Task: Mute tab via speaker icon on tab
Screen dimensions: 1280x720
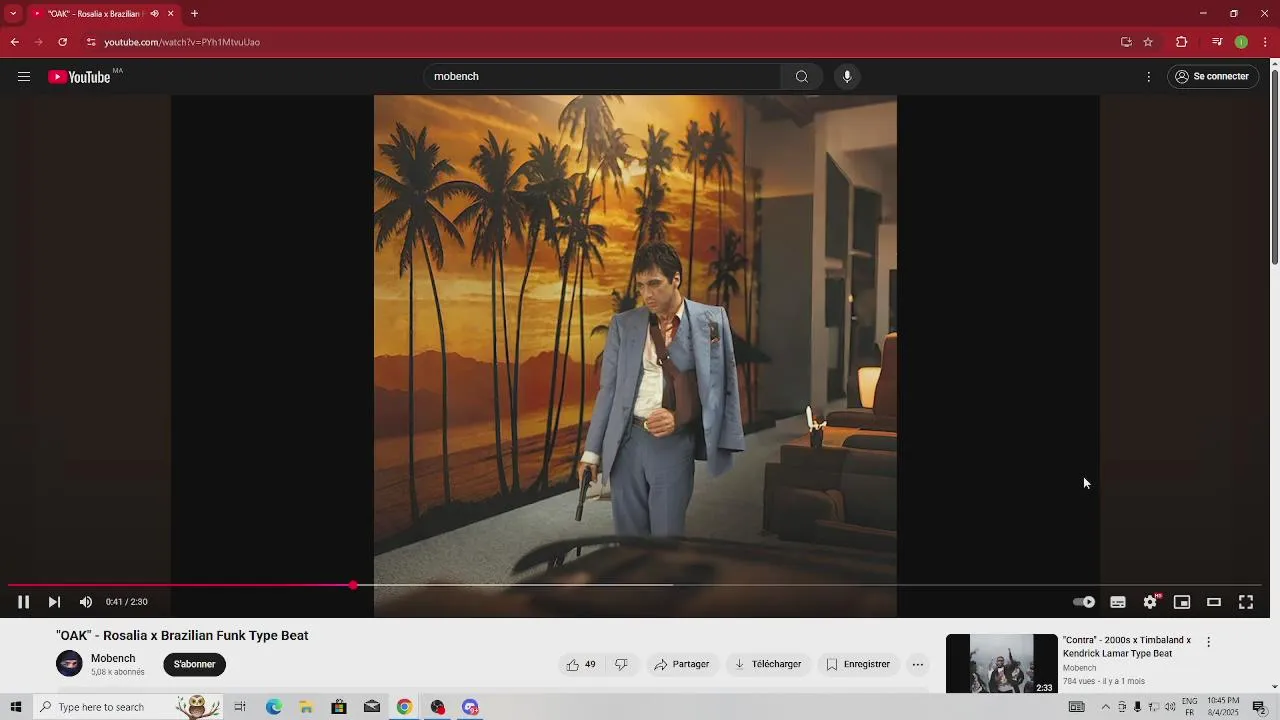Action: (154, 14)
